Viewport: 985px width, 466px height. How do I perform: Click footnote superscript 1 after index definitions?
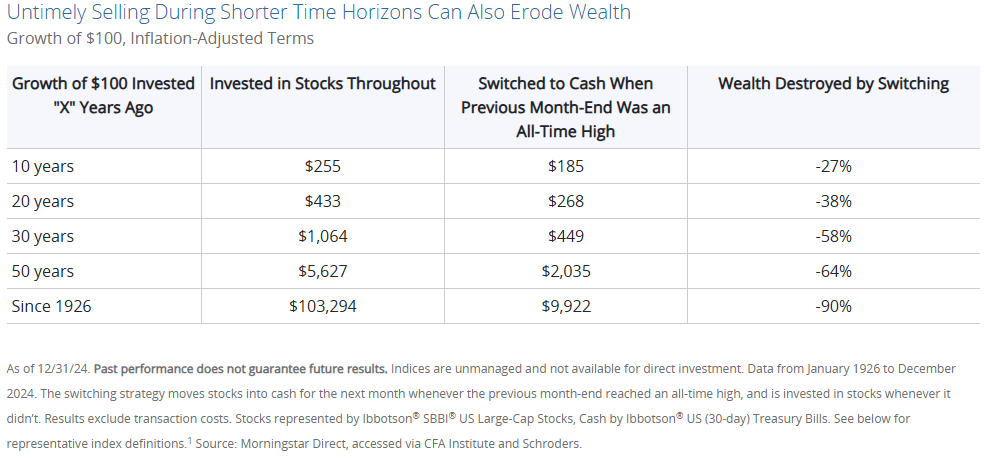point(190,440)
